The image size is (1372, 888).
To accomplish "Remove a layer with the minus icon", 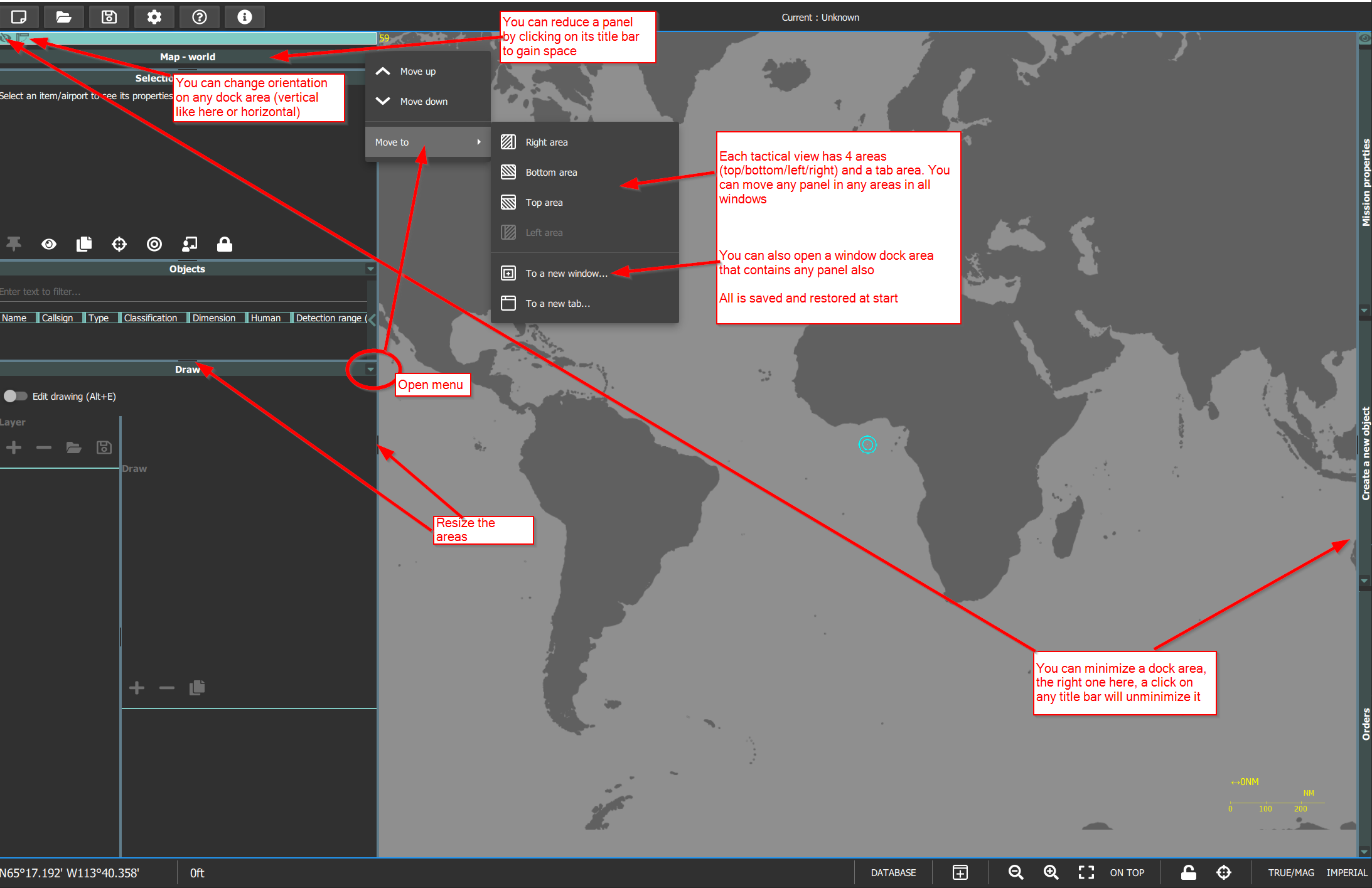I will [x=44, y=447].
